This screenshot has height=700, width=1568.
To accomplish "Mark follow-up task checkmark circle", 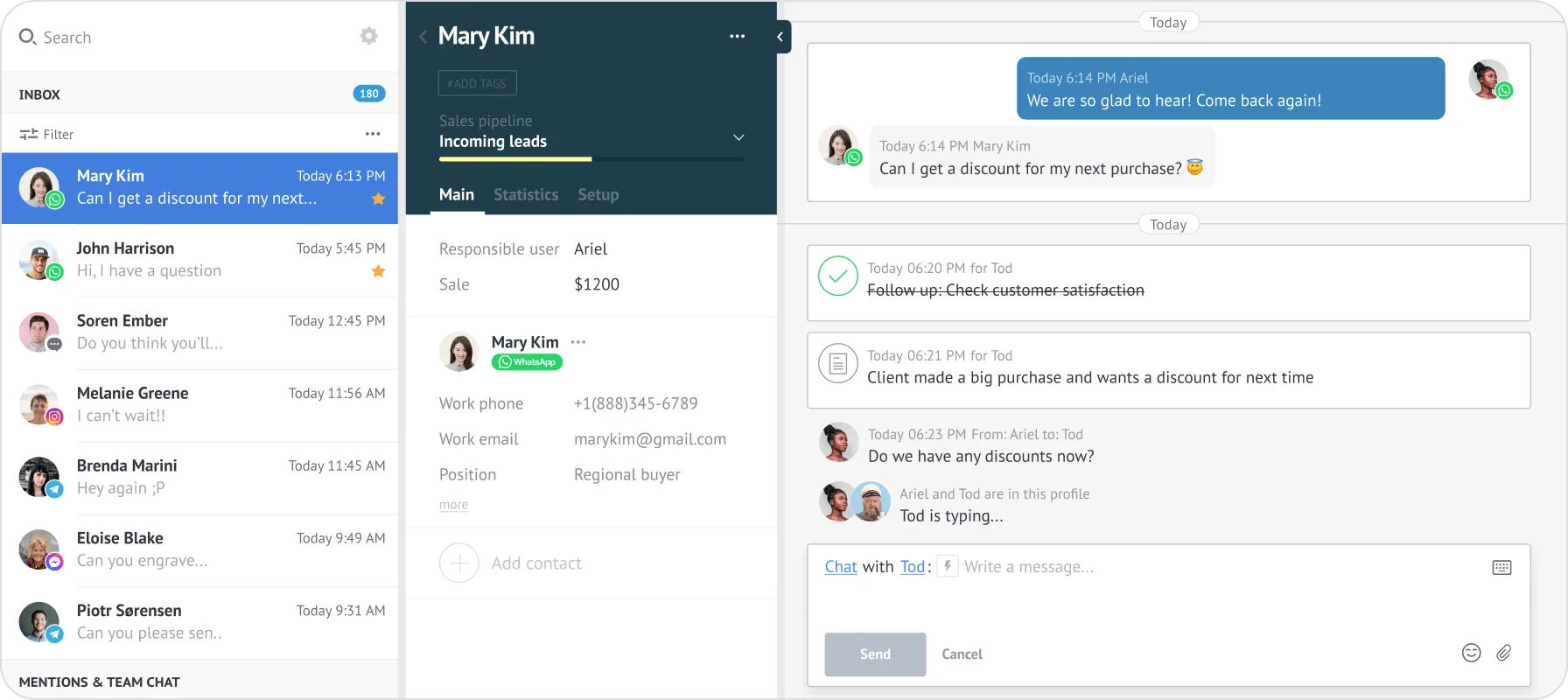I will [x=838, y=276].
